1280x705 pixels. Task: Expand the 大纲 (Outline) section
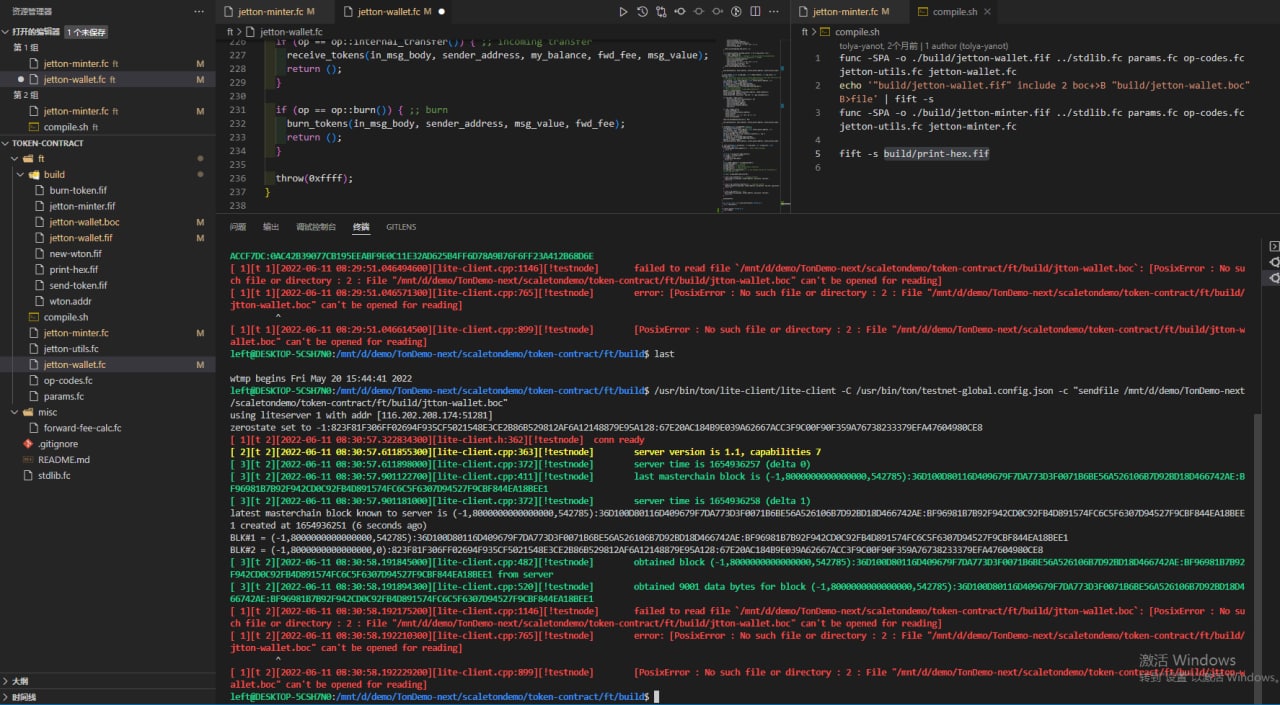(108, 681)
